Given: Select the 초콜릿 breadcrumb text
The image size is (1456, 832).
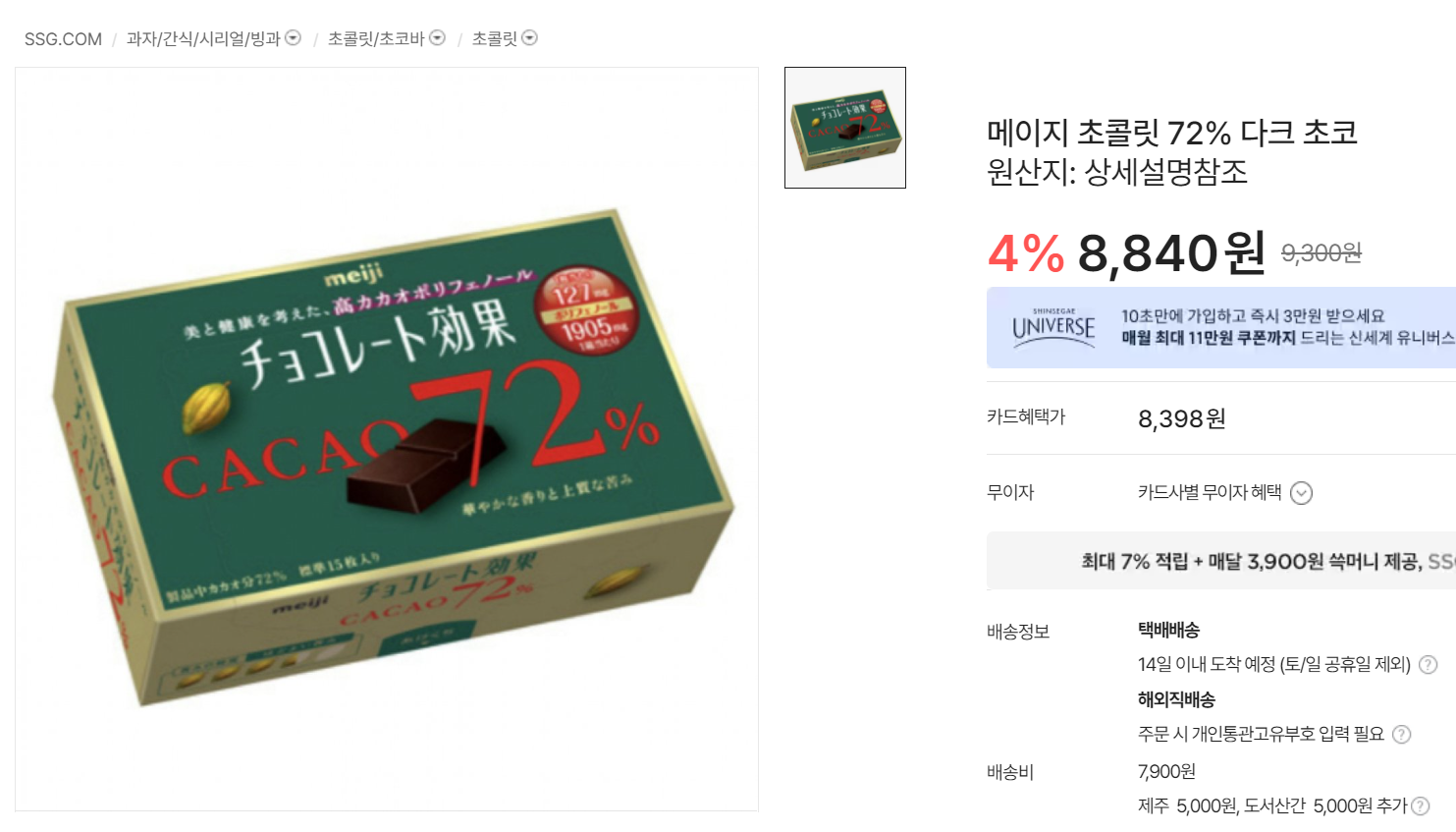Looking at the screenshot, I should (495, 39).
